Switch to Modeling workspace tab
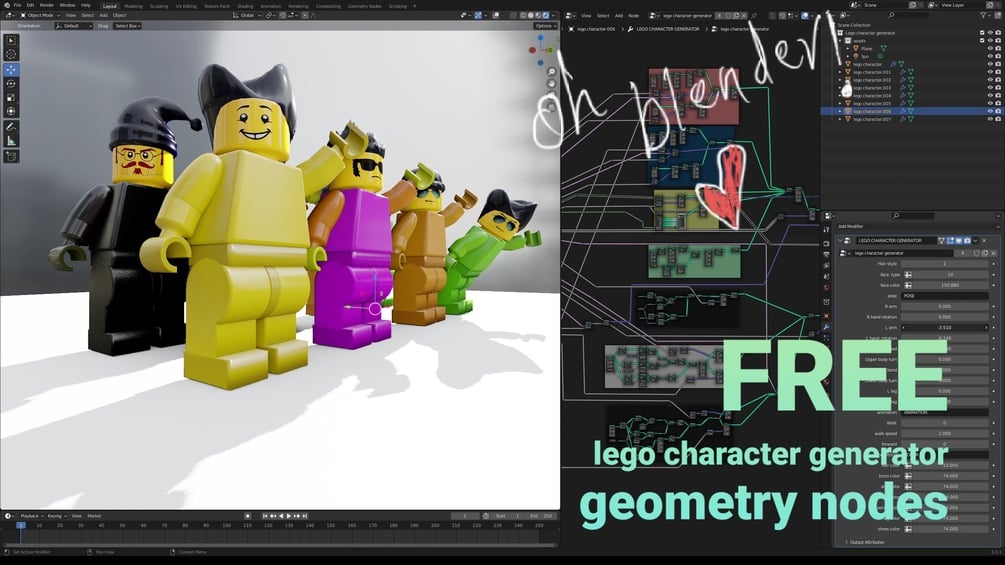Viewport: 1005px width, 565px height. point(133,6)
